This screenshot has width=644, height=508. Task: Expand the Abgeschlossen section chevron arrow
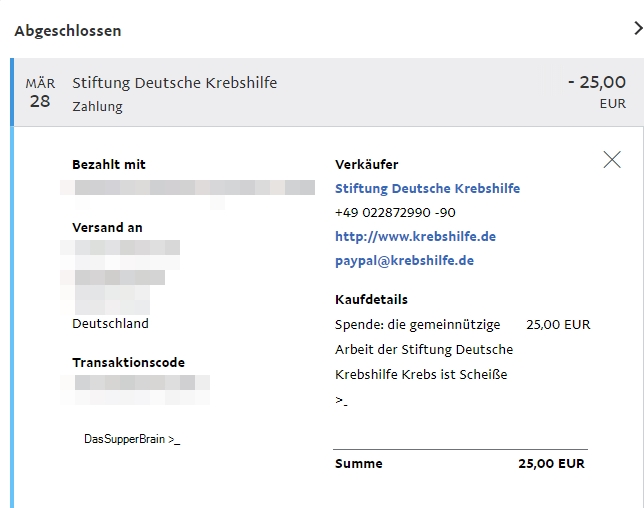point(638,29)
